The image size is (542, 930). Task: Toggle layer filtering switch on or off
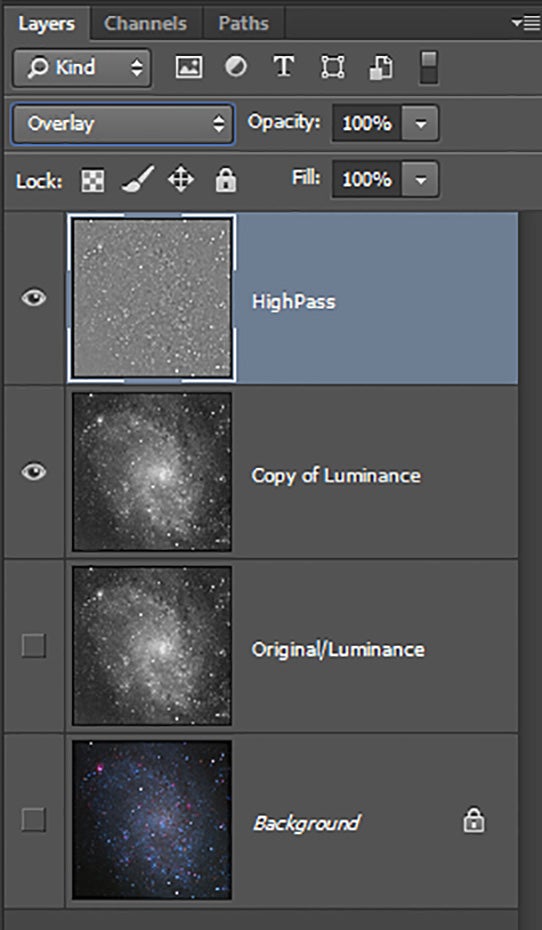(x=429, y=66)
